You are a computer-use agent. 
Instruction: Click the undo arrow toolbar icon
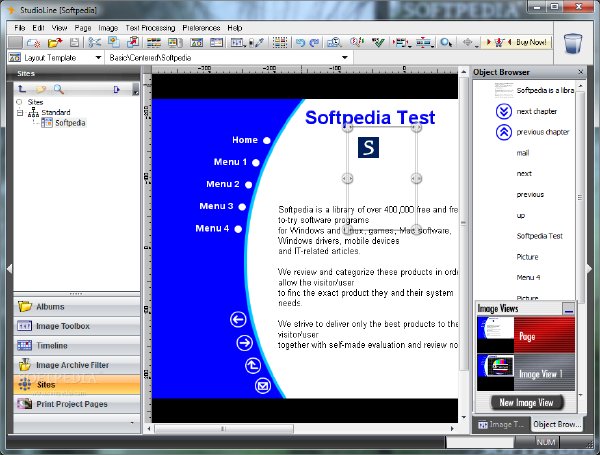coord(300,42)
